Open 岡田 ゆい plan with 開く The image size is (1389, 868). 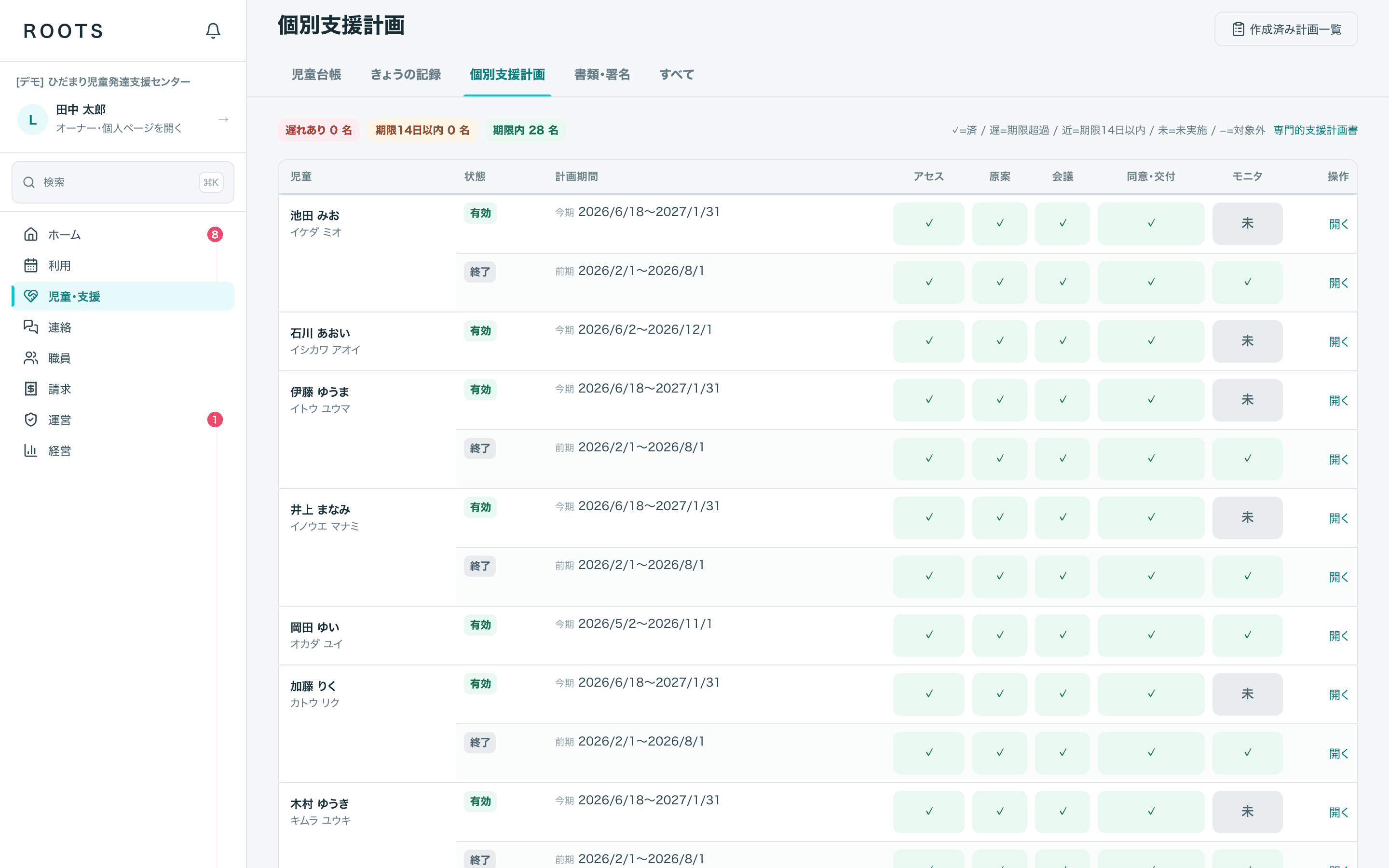click(x=1338, y=636)
